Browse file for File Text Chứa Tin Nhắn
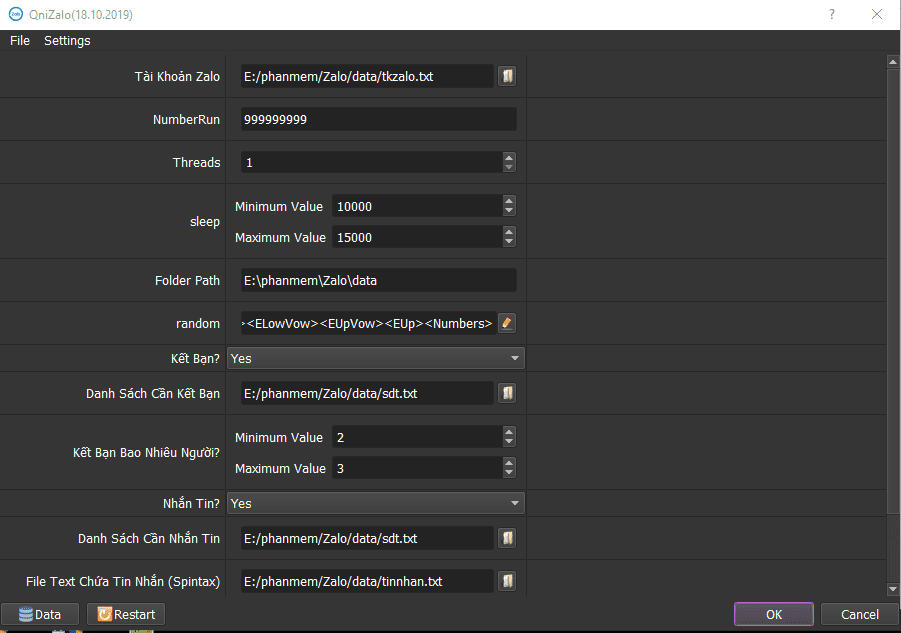 (x=507, y=581)
